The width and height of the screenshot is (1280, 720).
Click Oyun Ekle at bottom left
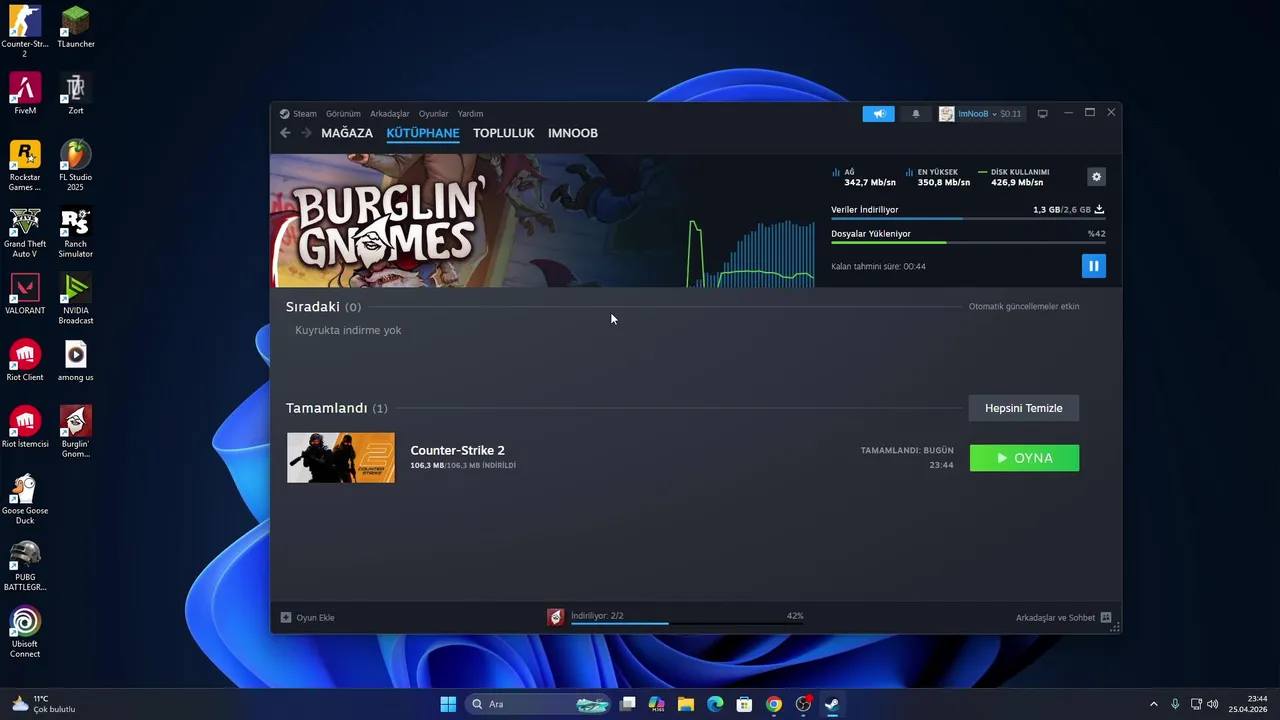tap(308, 618)
